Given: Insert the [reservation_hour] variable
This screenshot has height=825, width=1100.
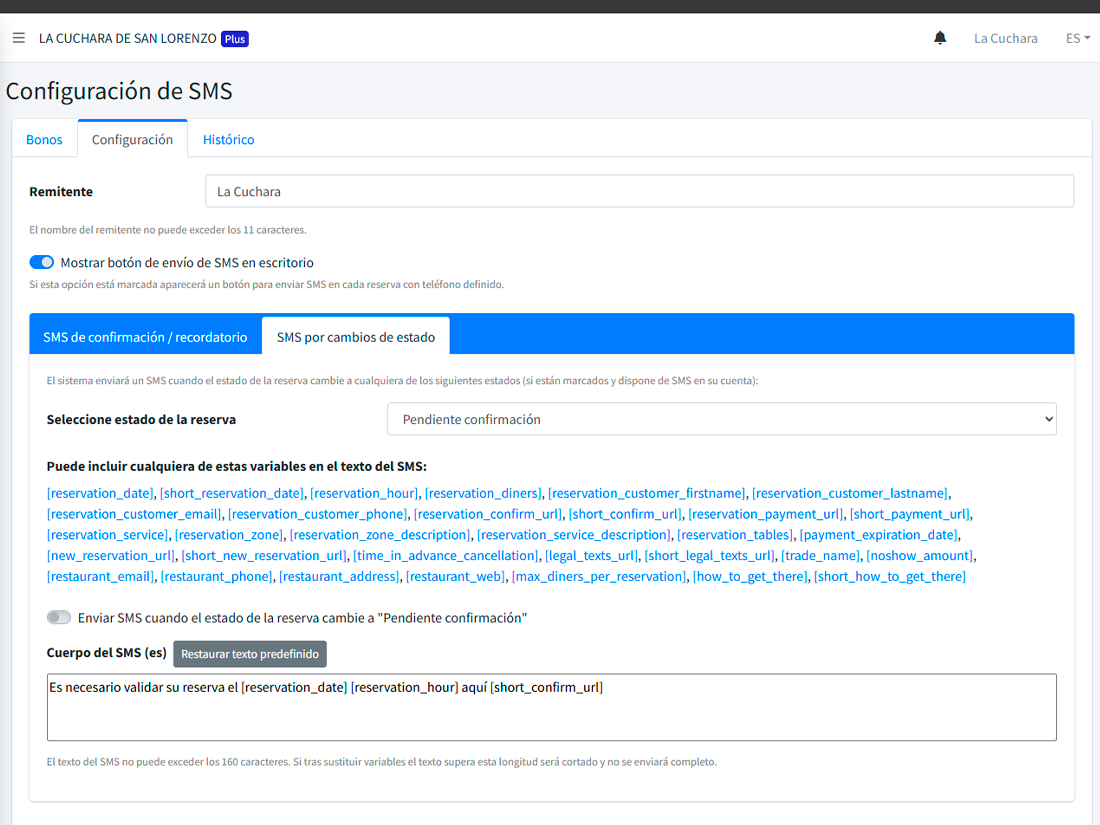Looking at the screenshot, I should (364, 493).
